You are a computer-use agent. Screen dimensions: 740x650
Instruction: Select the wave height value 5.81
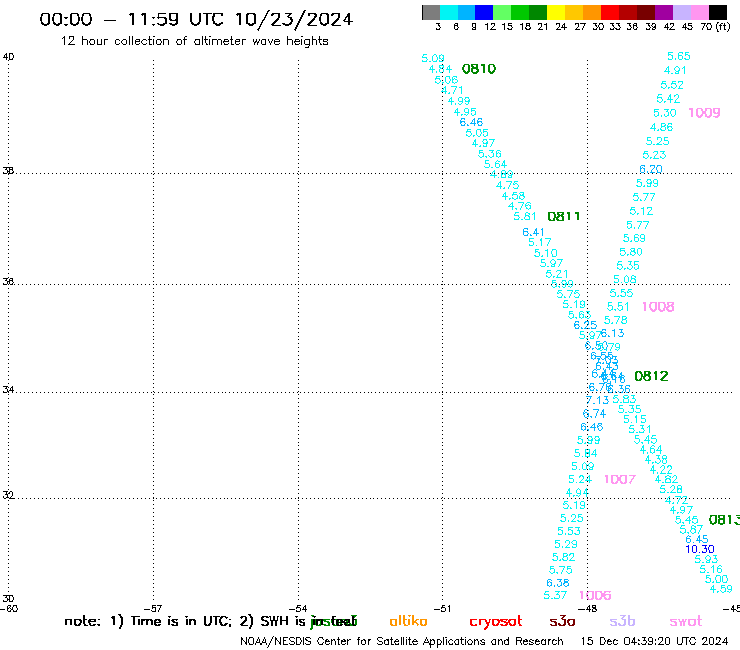pos(525,217)
